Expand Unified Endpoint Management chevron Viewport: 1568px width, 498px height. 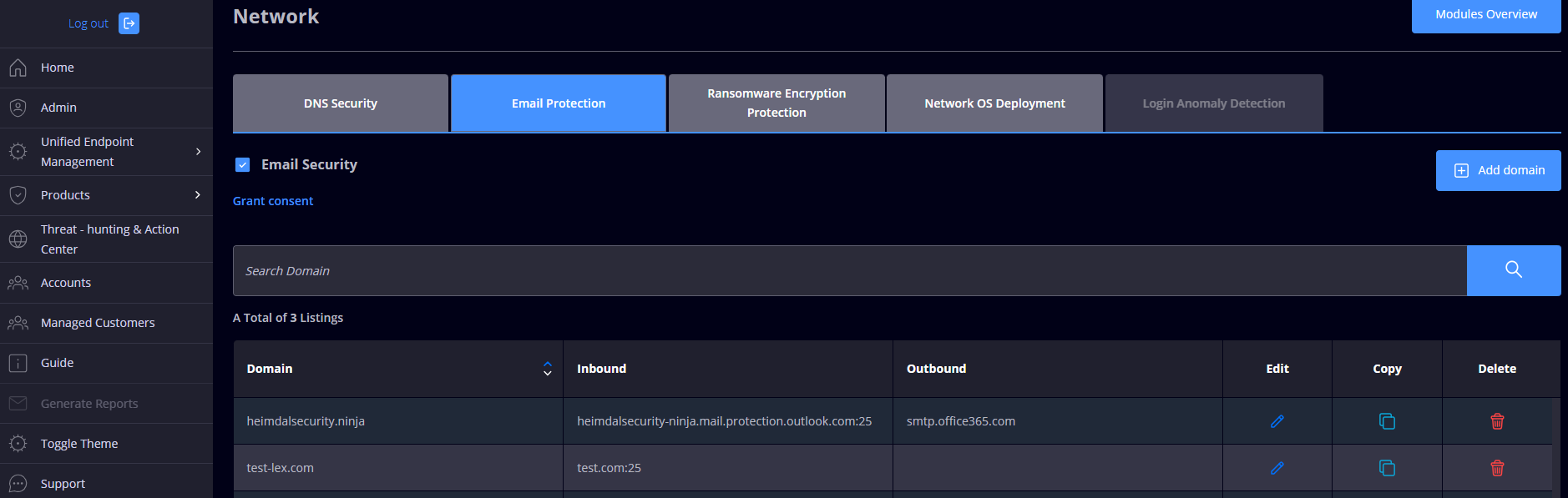[x=198, y=152]
